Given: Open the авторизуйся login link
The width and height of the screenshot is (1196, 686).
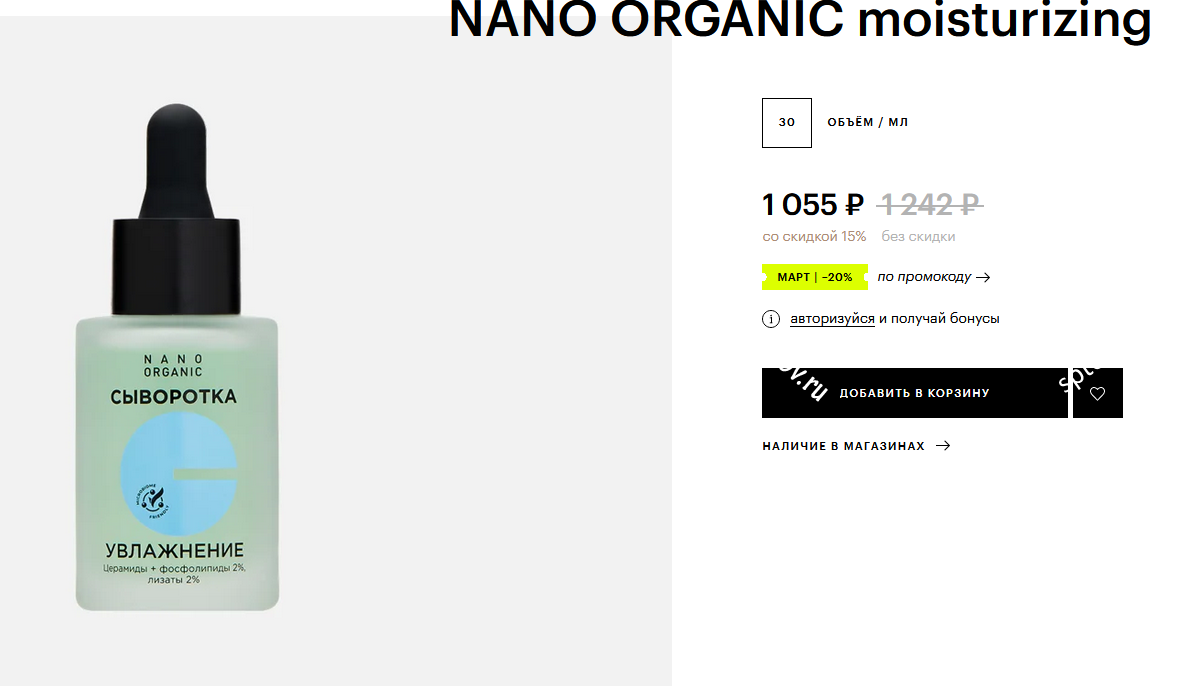Looking at the screenshot, I should [832, 318].
